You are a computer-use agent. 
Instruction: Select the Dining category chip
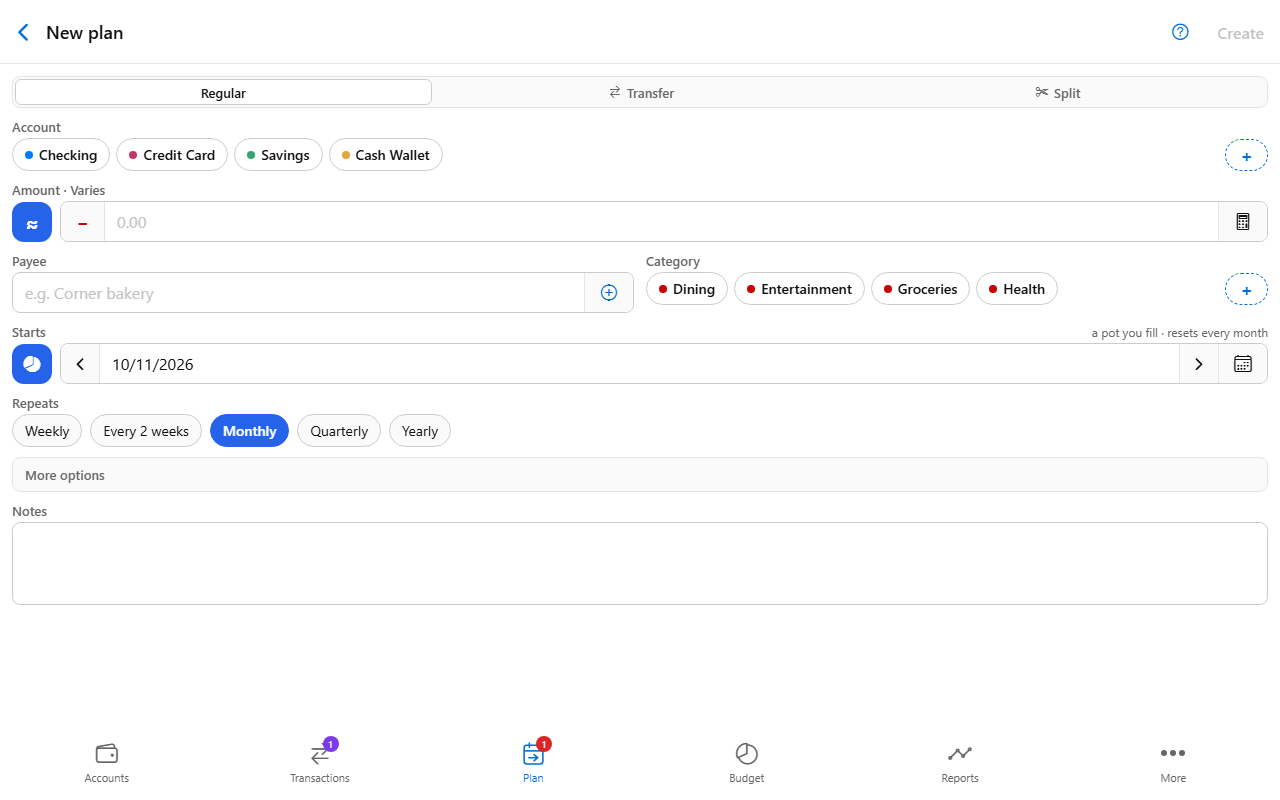click(x=687, y=289)
